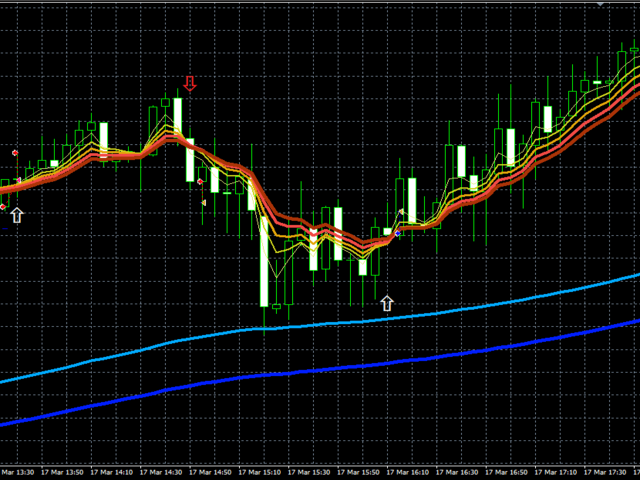Viewport: 640px width, 480px height.
Task: Select the red dot beside the left white arrow
Action: 3,206
